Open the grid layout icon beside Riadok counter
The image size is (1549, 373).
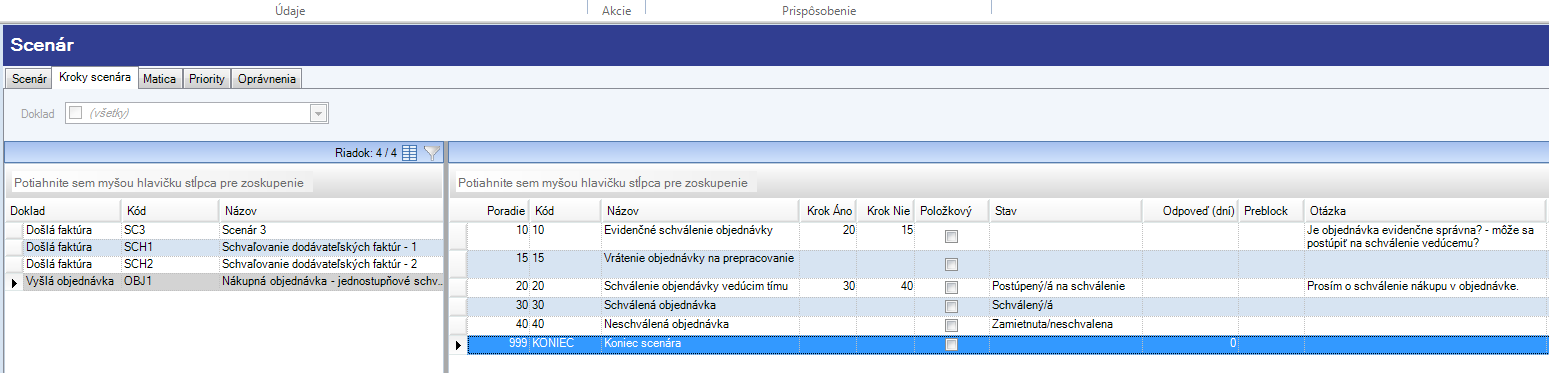pyautogui.click(x=410, y=153)
